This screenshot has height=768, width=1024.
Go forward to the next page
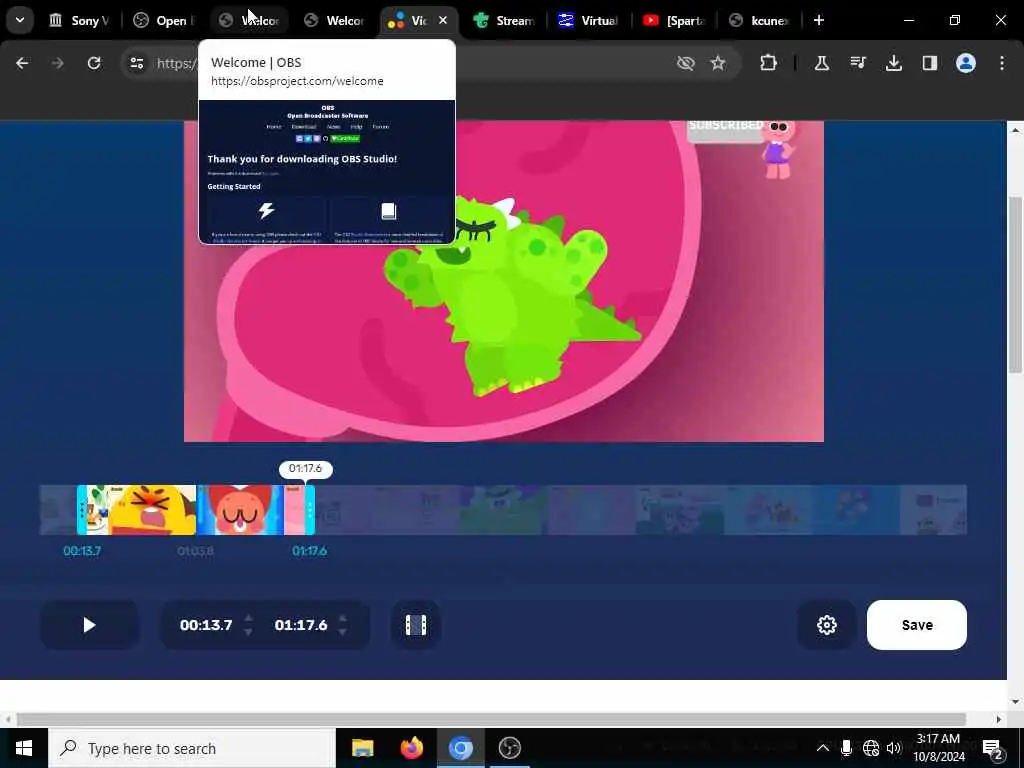[57, 63]
